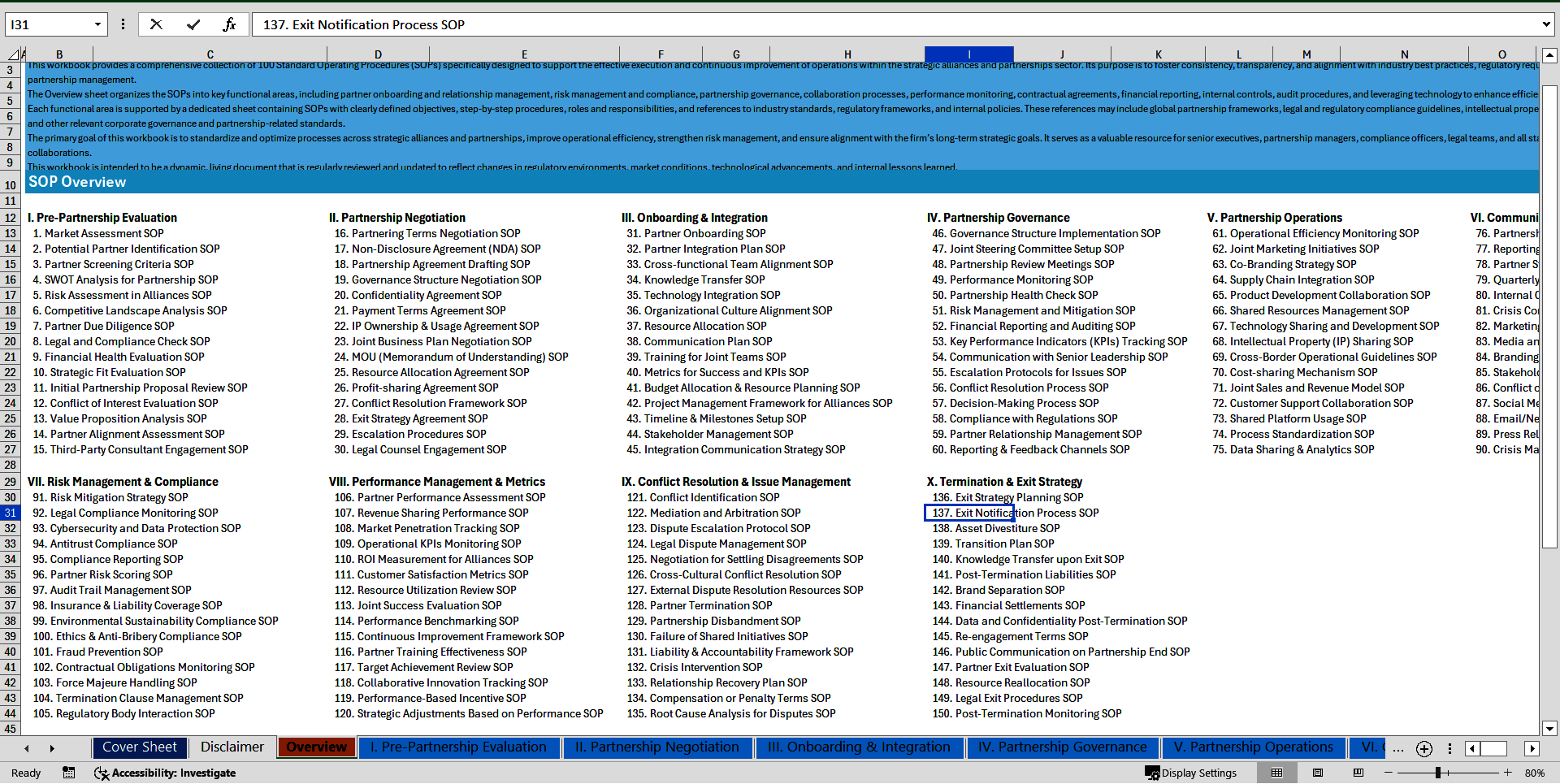Open Display Settings in status bar
The height and width of the screenshot is (784, 1560).
pos(1190,773)
